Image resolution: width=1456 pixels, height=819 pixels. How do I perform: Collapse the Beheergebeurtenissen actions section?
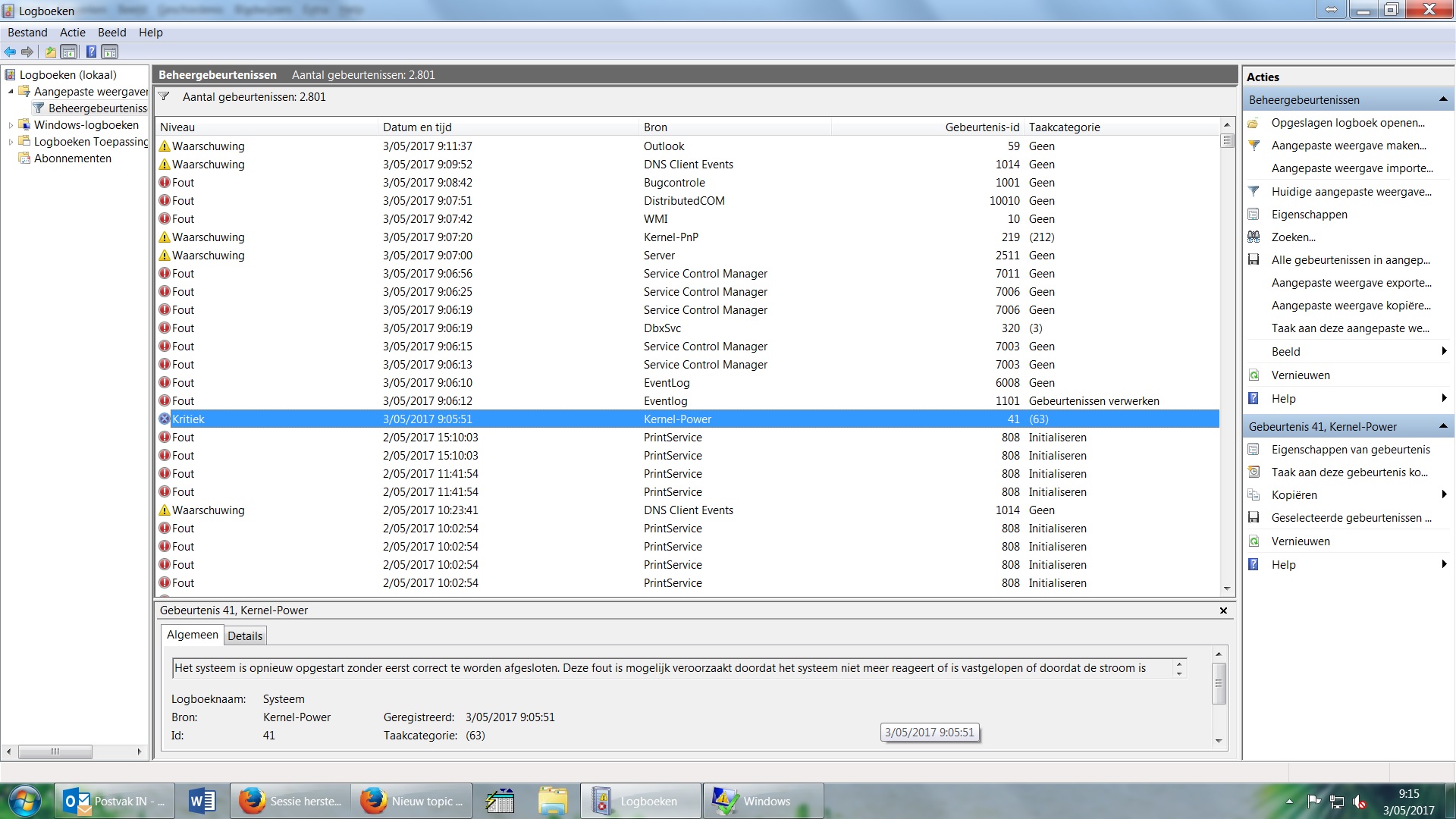[x=1443, y=99]
